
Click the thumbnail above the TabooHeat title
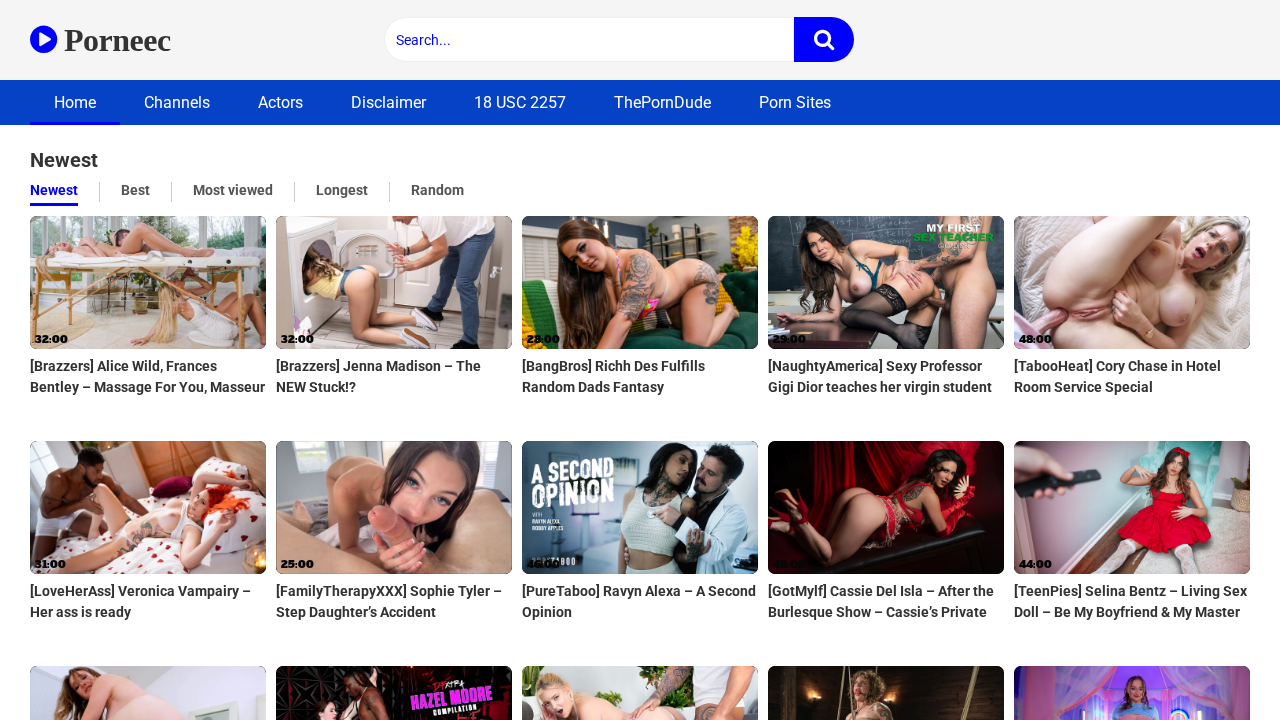pos(1132,282)
